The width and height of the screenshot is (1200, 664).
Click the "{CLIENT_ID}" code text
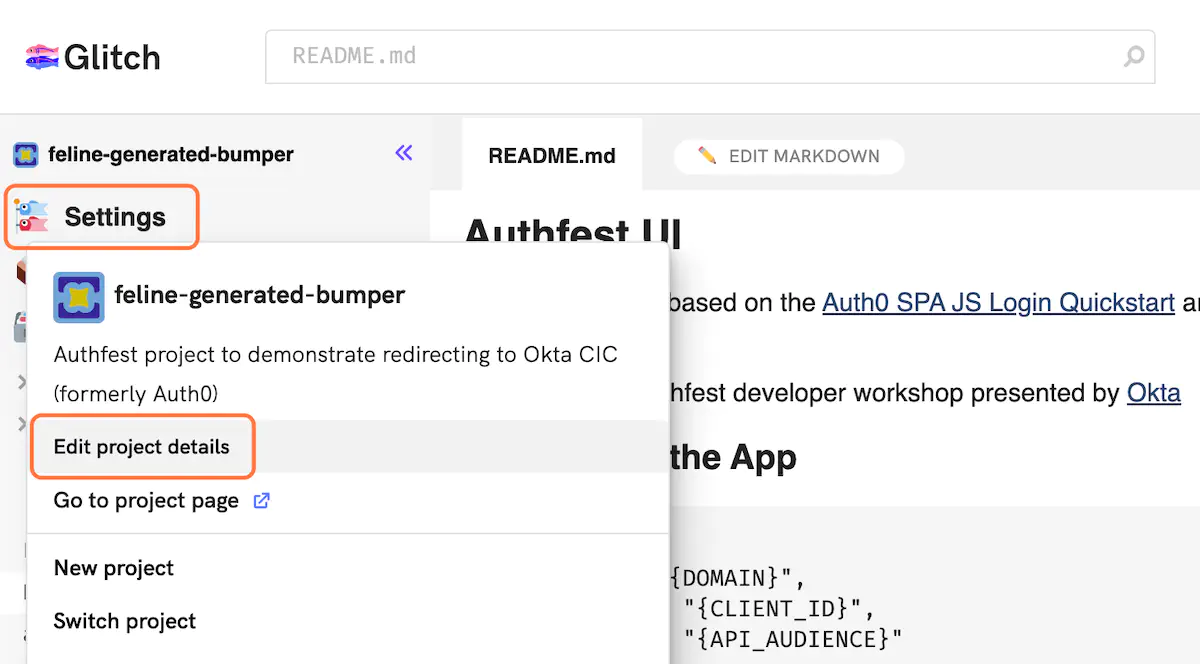click(x=772, y=607)
